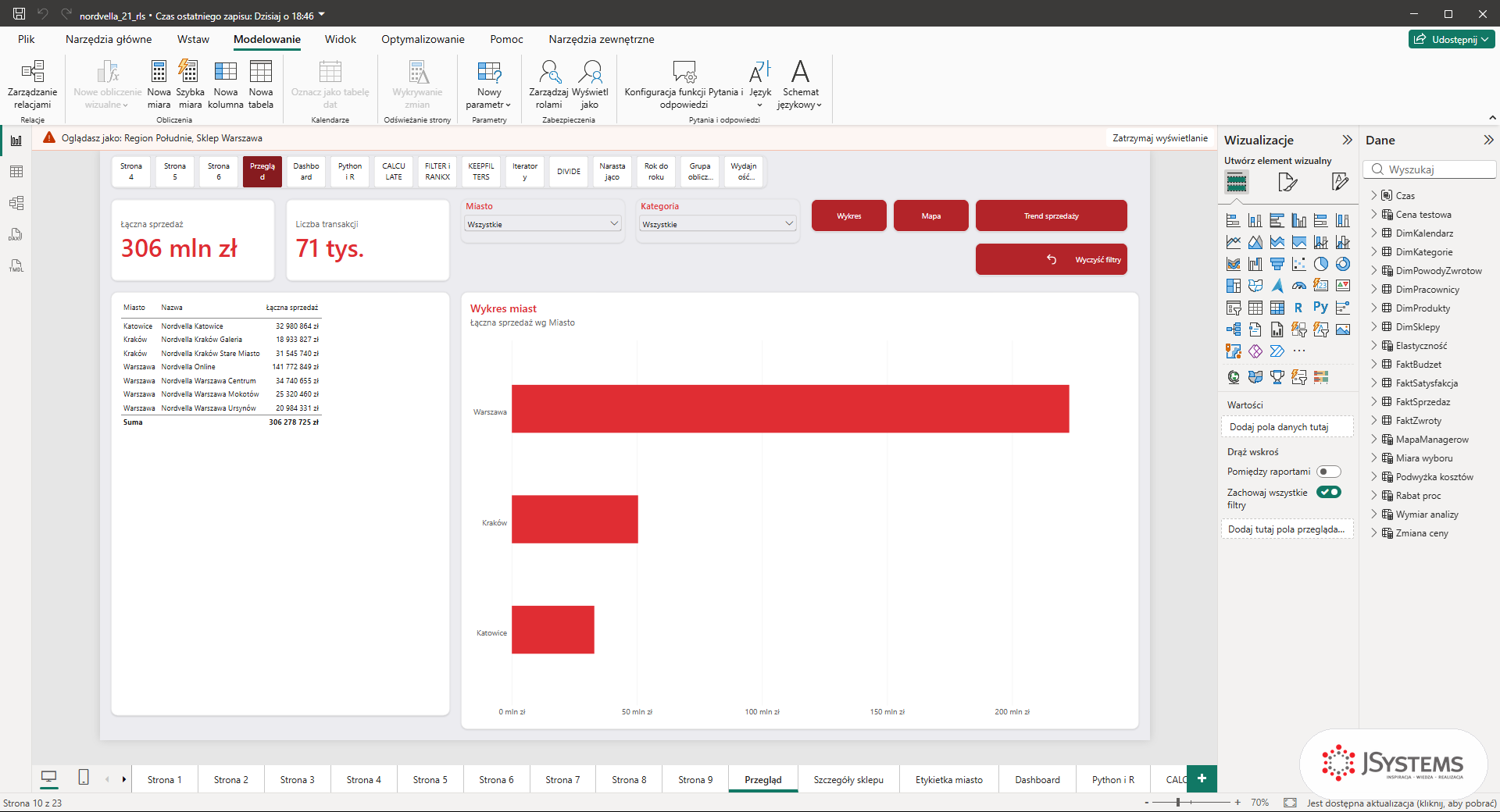
Task: Switch to the Szczegóły sklepu page tab
Action: tap(848, 780)
